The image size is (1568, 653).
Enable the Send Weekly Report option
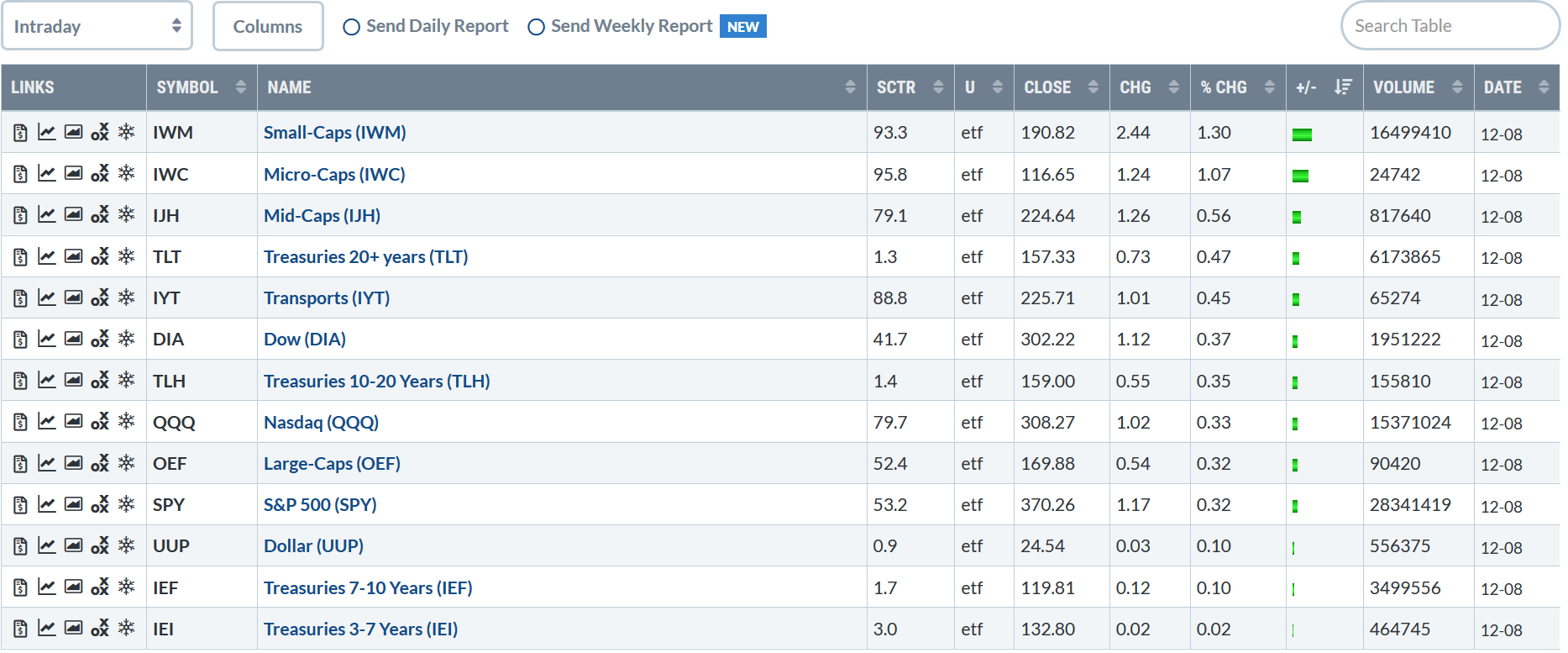(x=536, y=27)
